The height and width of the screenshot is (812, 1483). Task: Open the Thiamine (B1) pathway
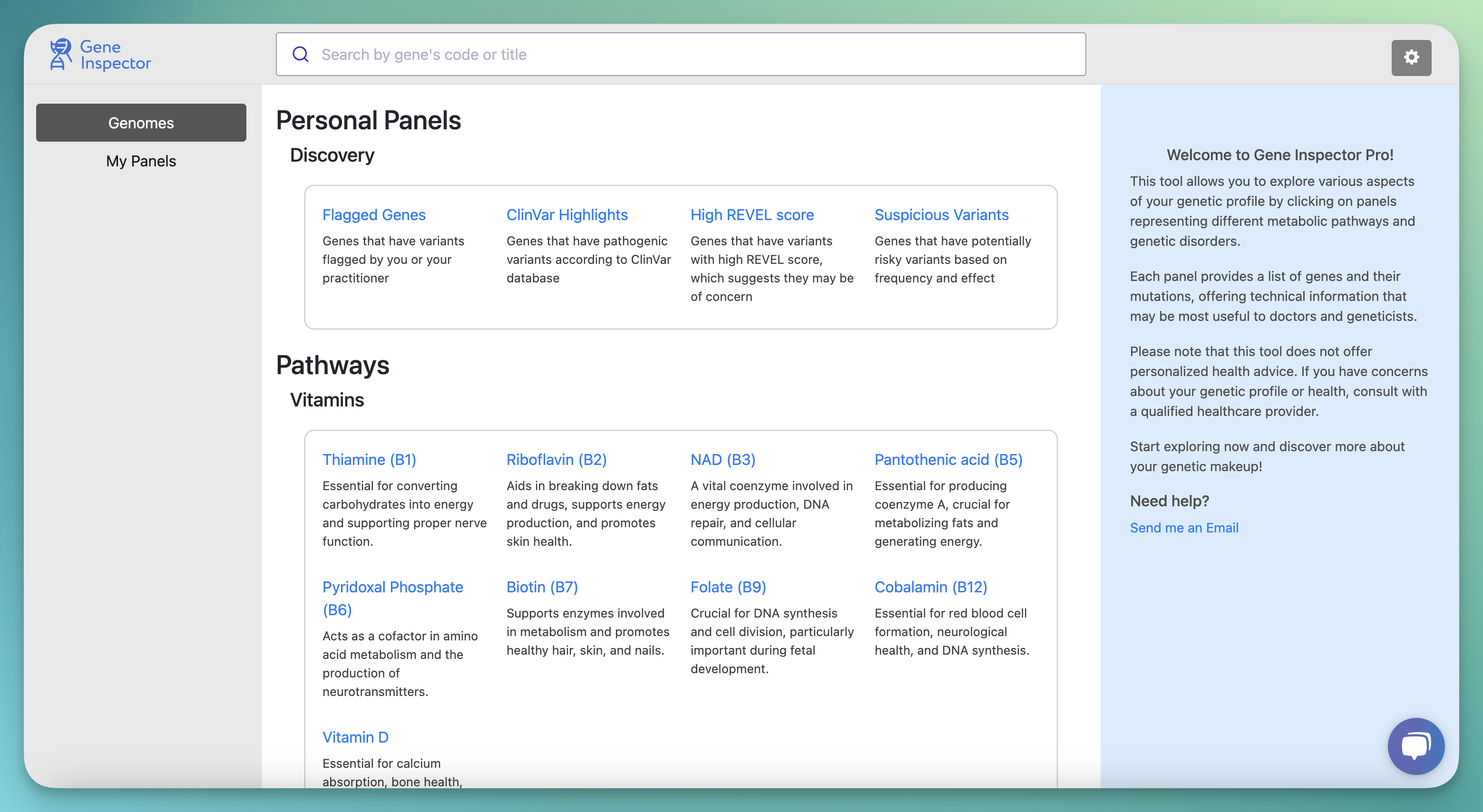pyautogui.click(x=369, y=459)
